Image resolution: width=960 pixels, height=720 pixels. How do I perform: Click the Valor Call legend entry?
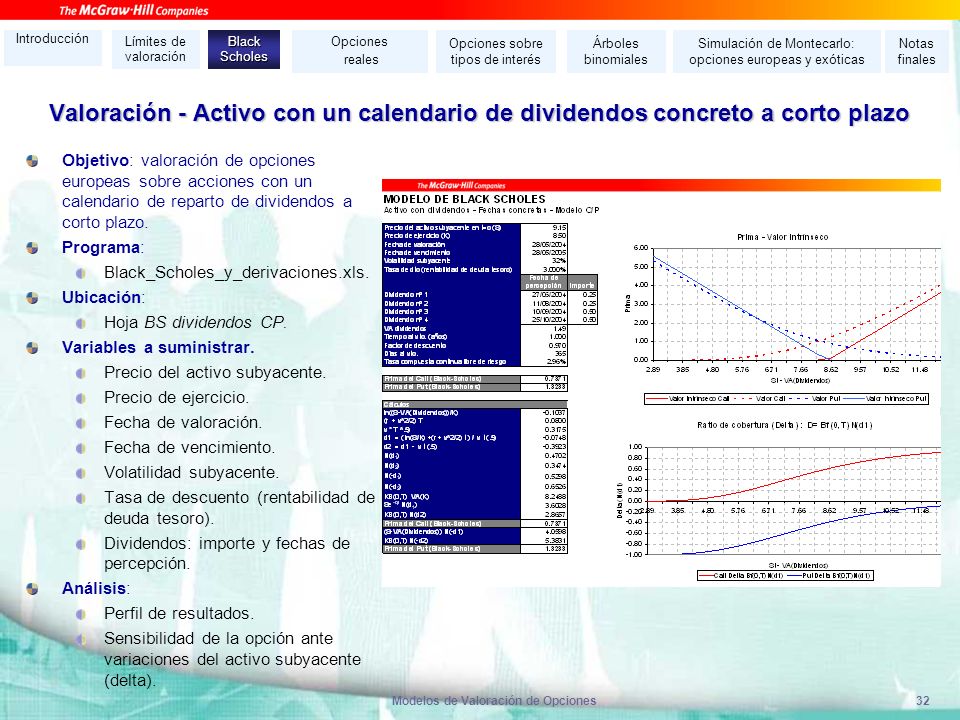760,399
